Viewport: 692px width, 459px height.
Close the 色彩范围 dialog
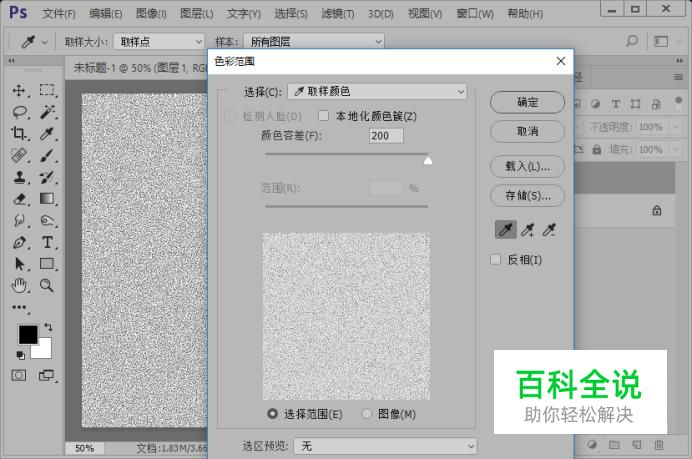[560, 61]
